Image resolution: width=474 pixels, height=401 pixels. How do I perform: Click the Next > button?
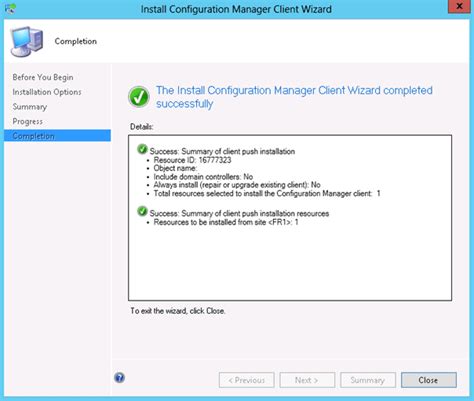(307, 380)
